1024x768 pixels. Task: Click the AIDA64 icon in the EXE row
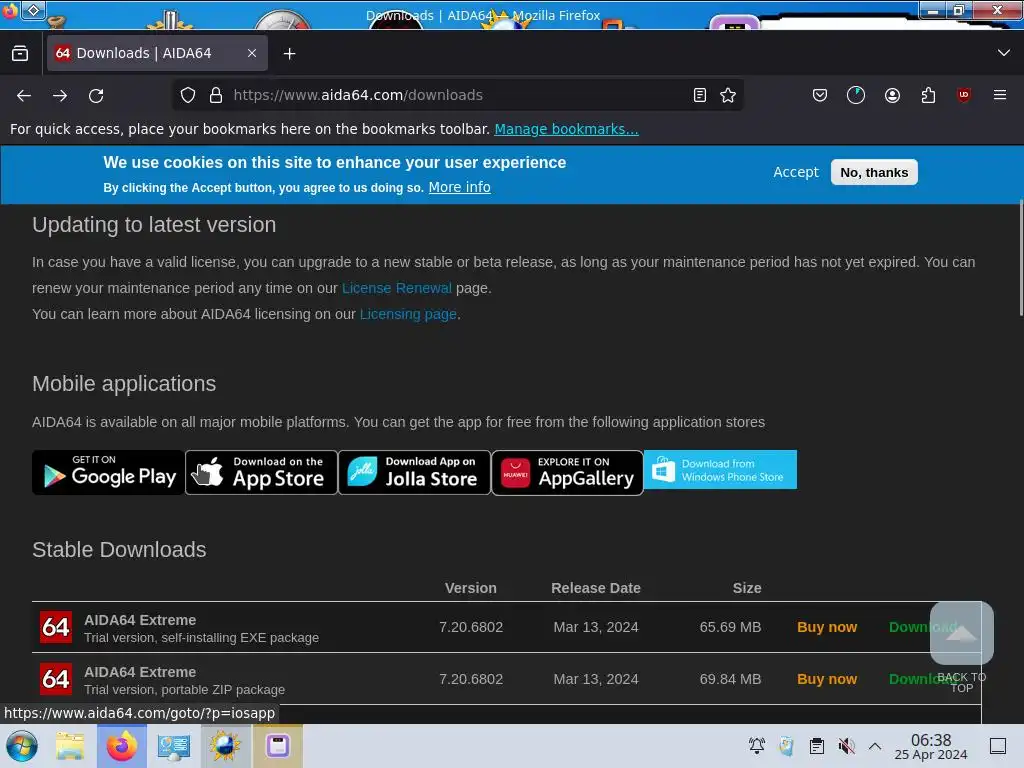pyautogui.click(x=56, y=627)
